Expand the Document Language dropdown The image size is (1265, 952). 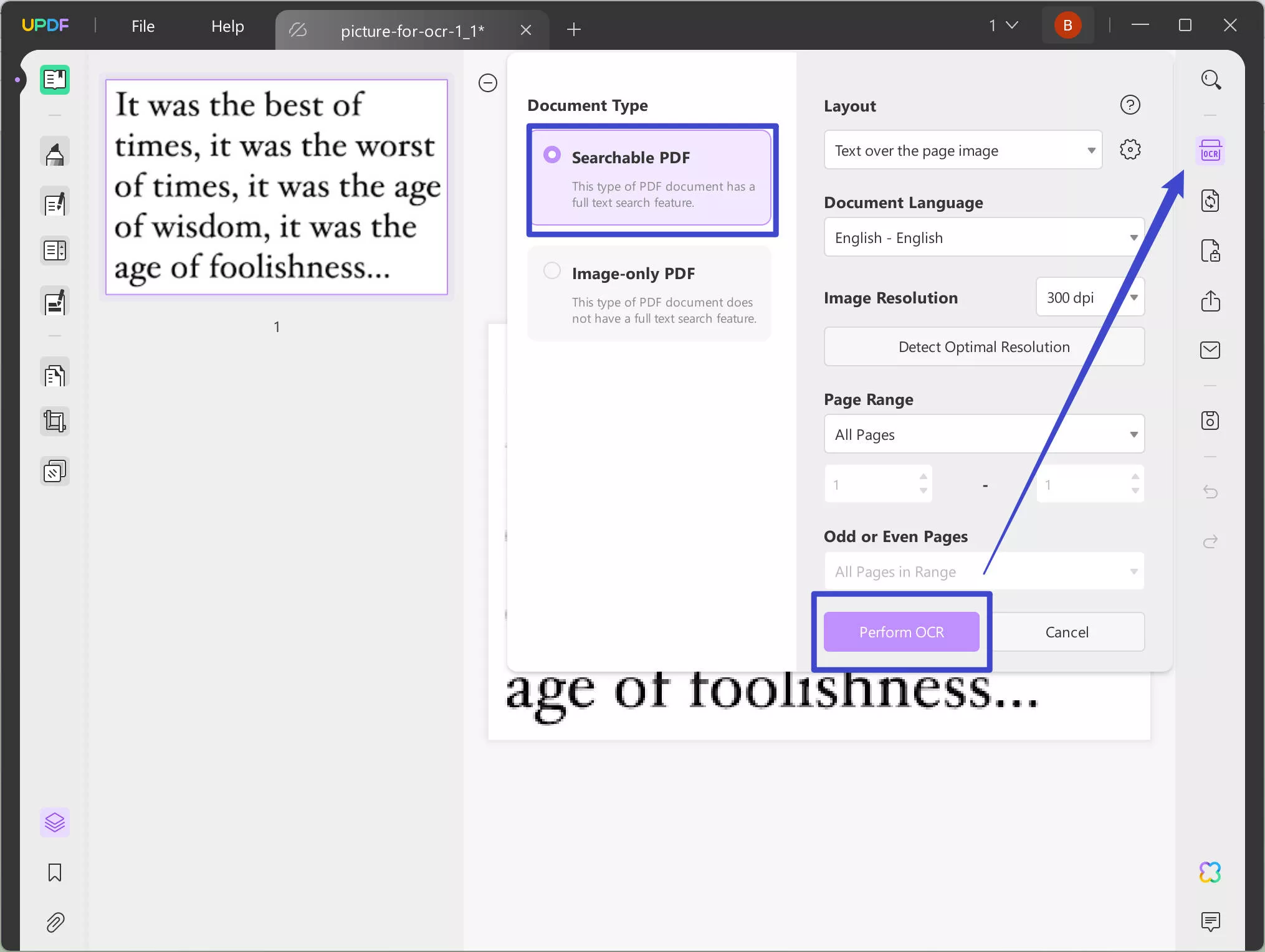click(x=984, y=237)
